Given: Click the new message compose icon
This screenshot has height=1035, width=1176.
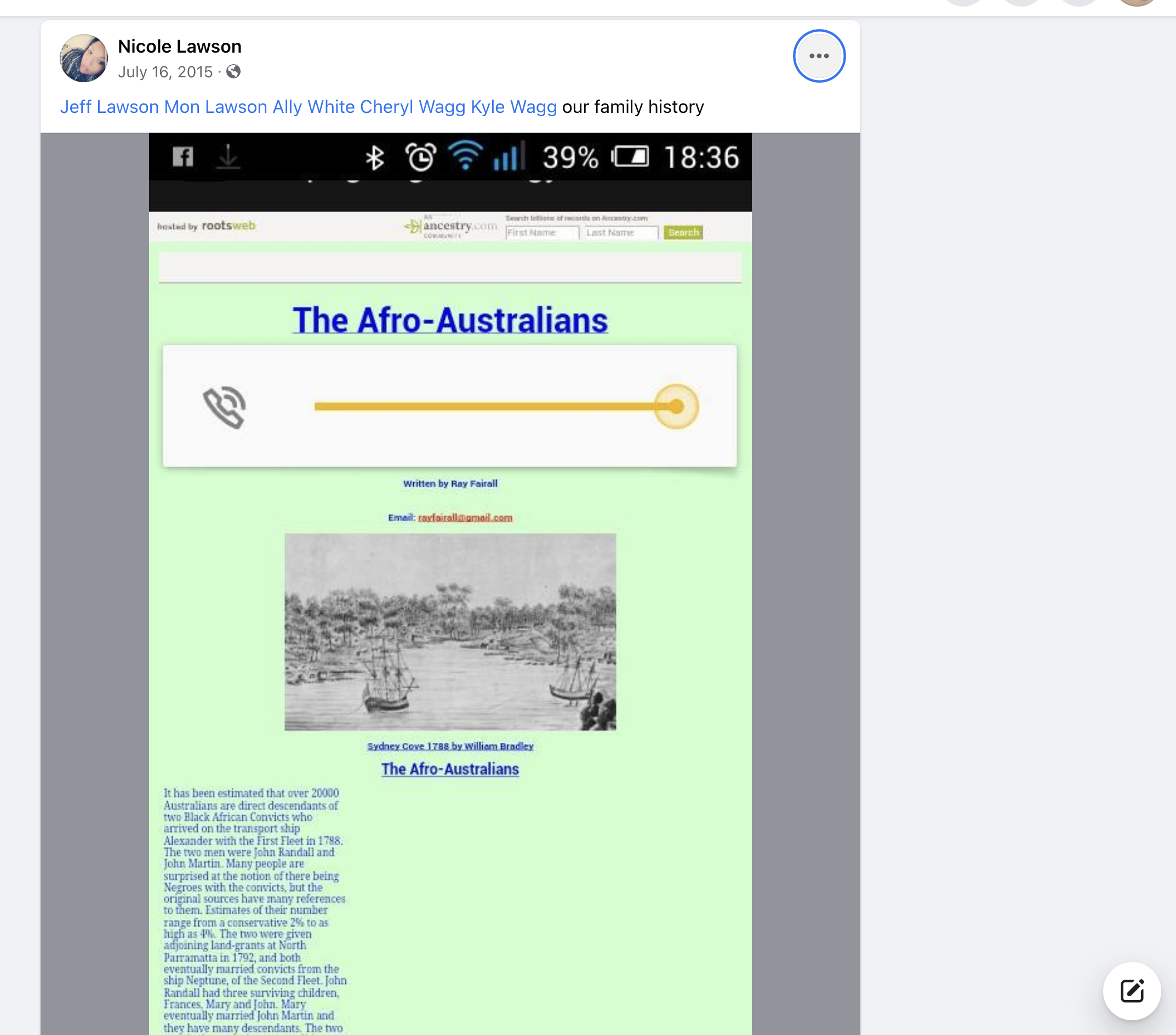Looking at the screenshot, I should [x=1131, y=990].
